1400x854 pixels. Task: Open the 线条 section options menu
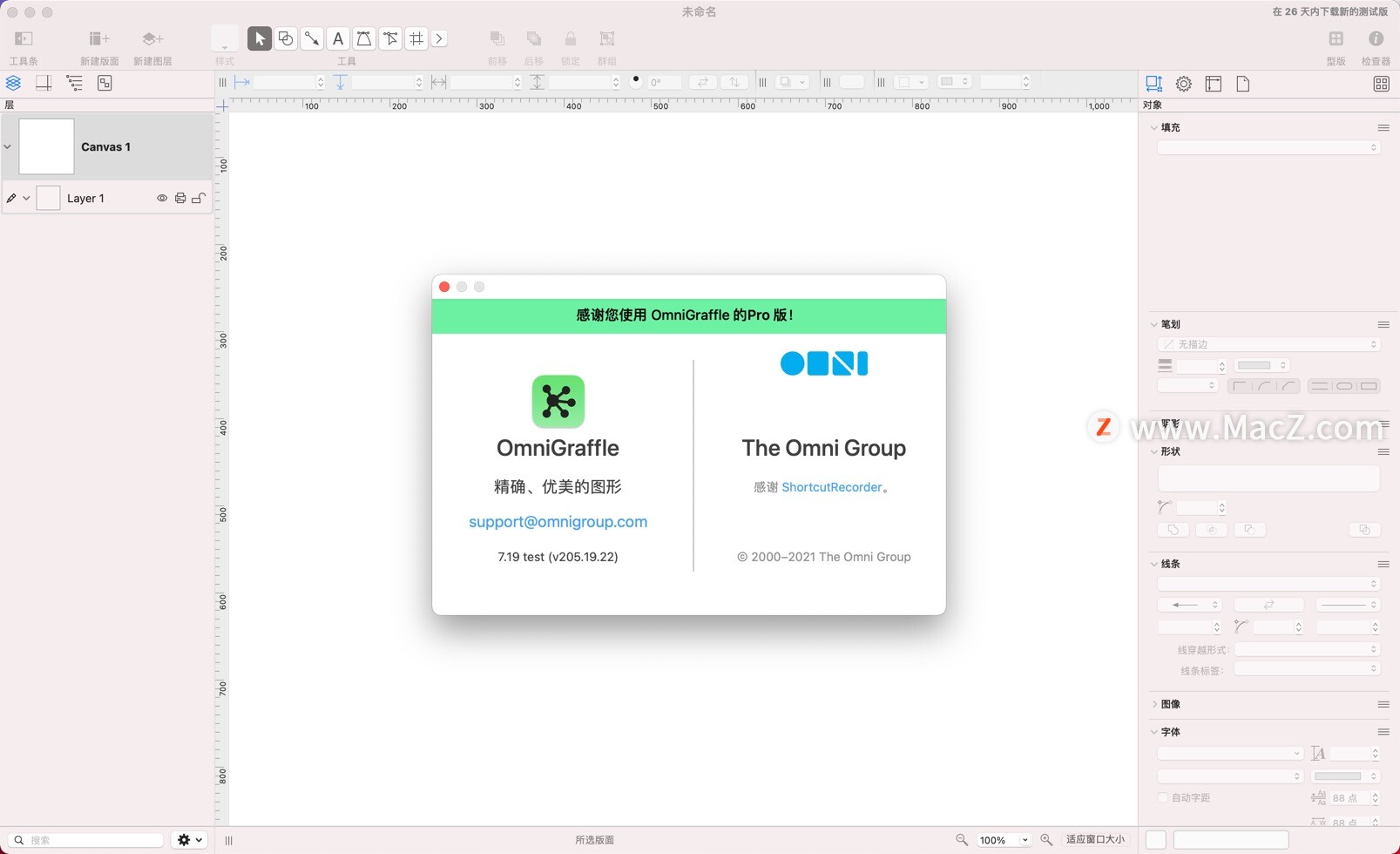tap(1383, 564)
